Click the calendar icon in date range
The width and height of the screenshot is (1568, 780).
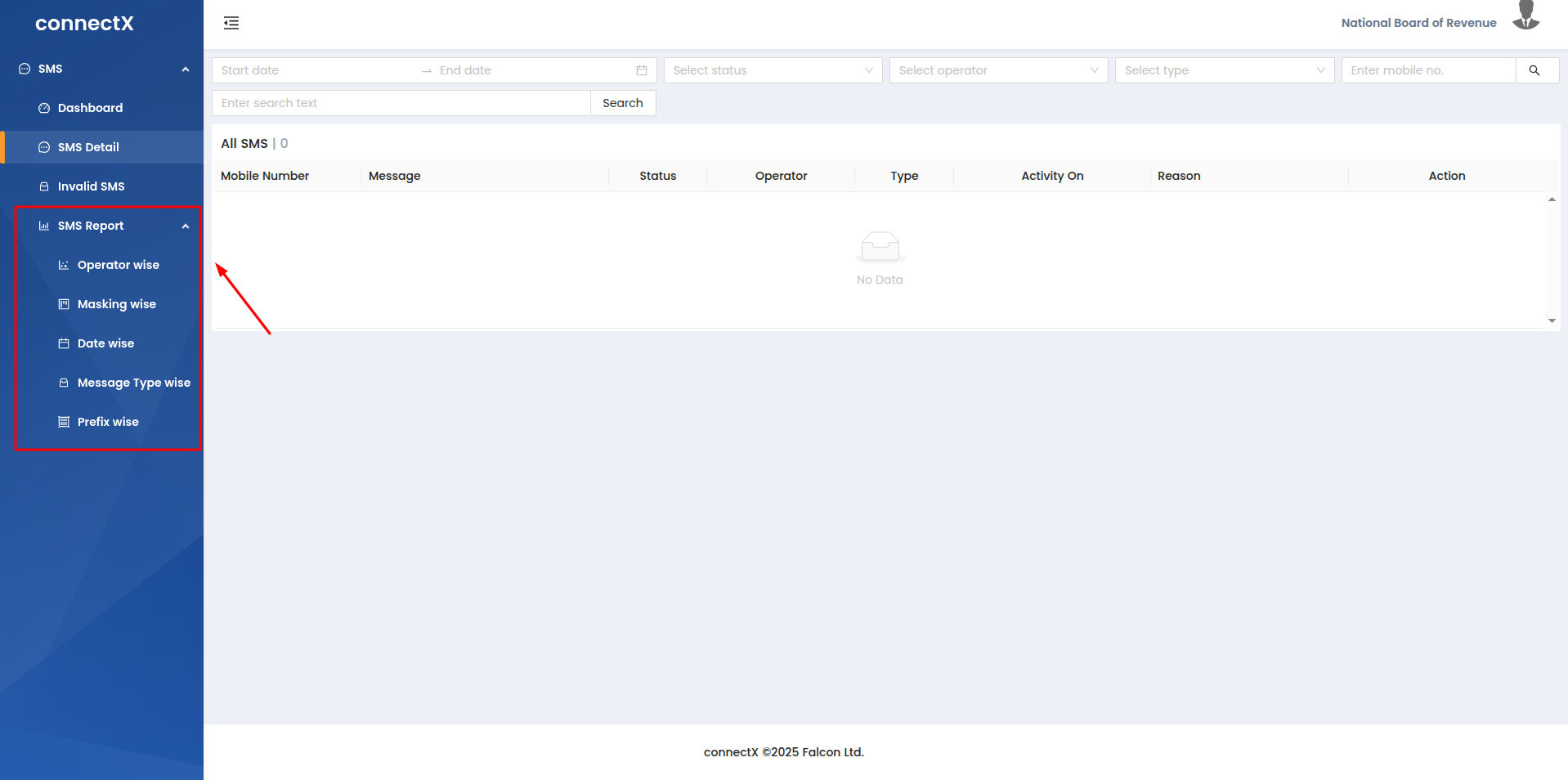(x=642, y=70)
